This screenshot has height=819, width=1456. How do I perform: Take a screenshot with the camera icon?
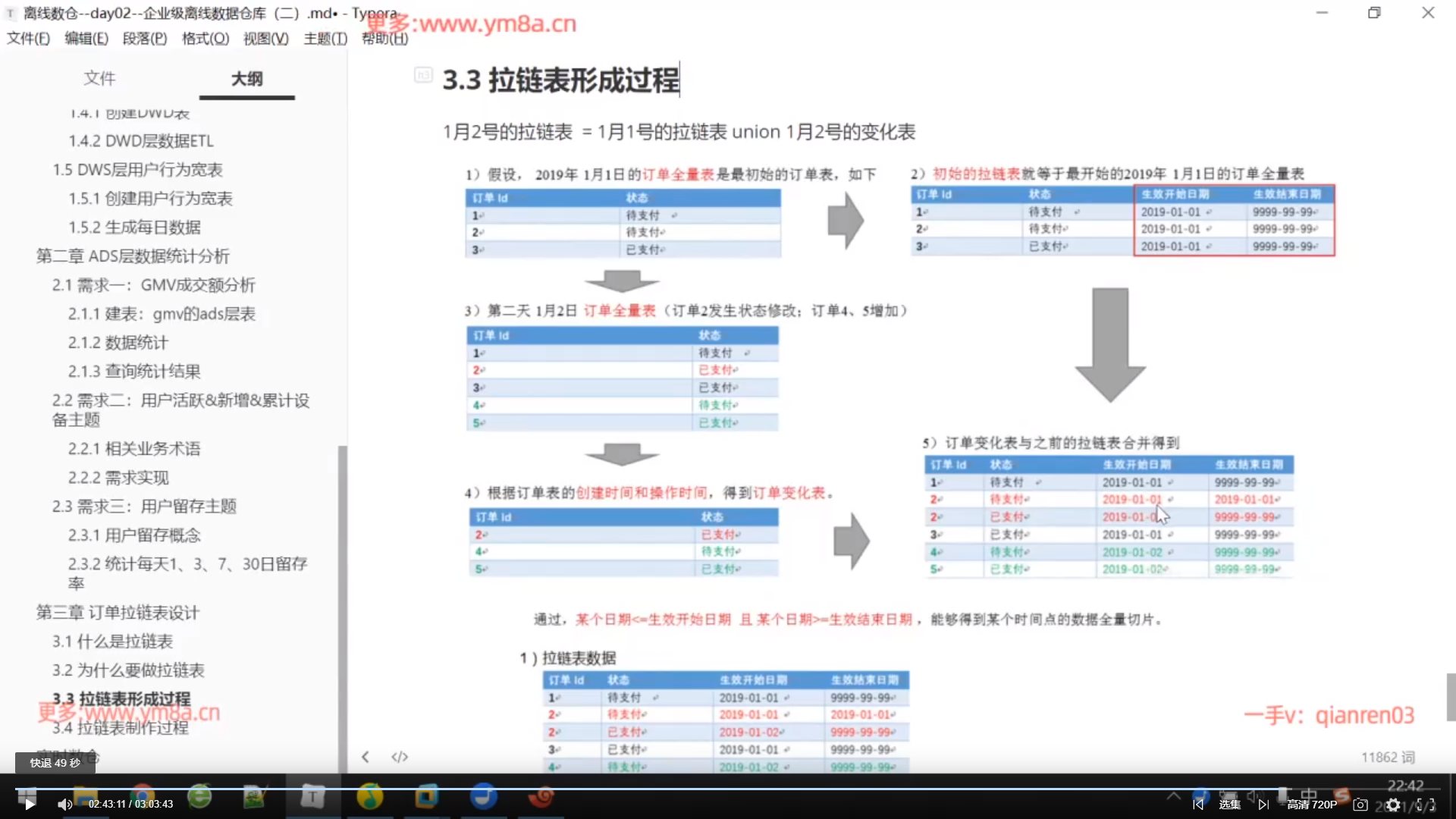1360,805
